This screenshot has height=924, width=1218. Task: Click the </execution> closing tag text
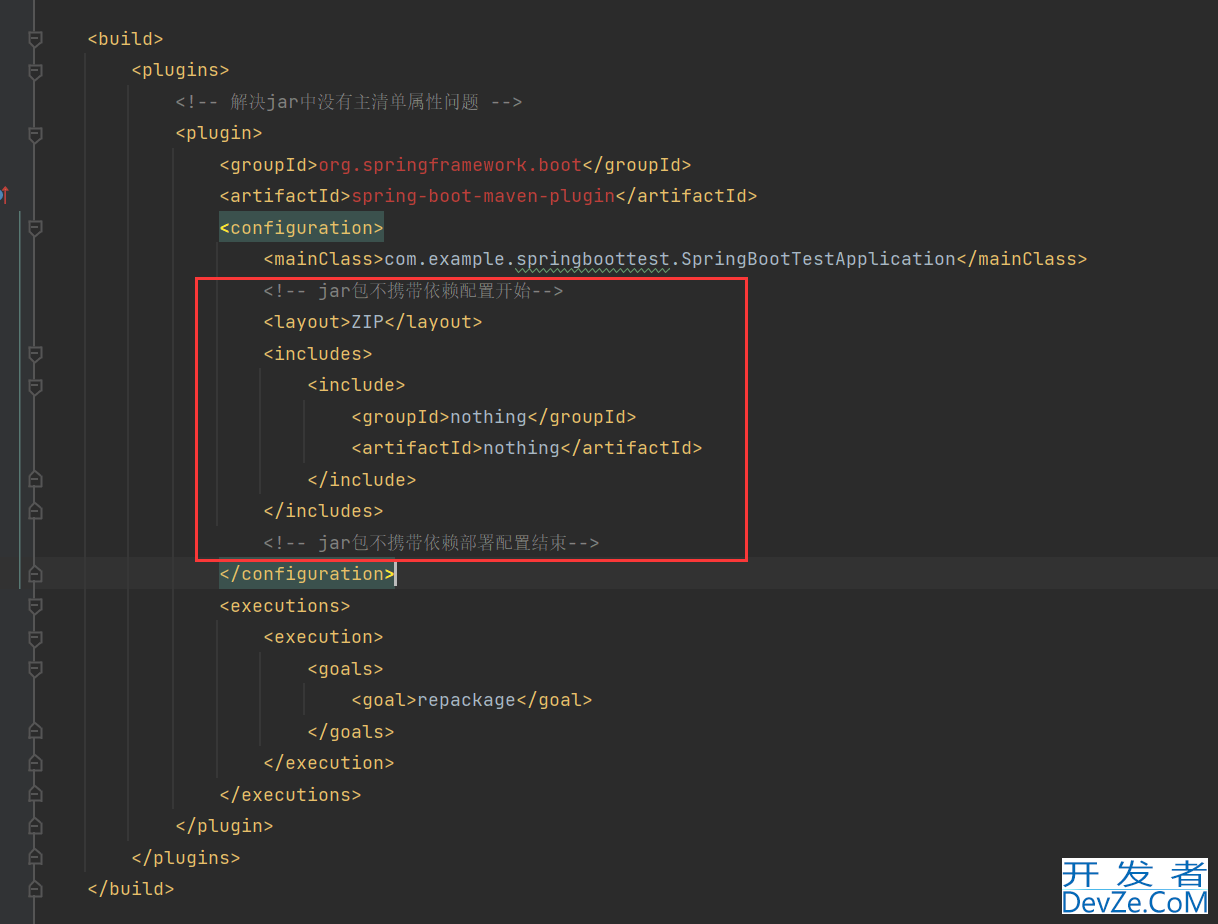coord(329,763)
